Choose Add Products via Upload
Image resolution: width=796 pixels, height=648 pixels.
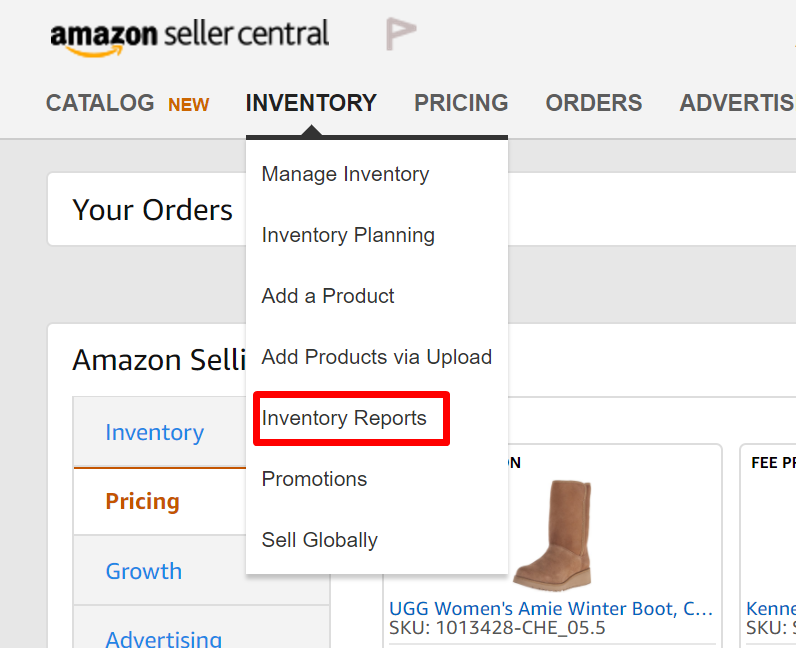pos(377,357)
